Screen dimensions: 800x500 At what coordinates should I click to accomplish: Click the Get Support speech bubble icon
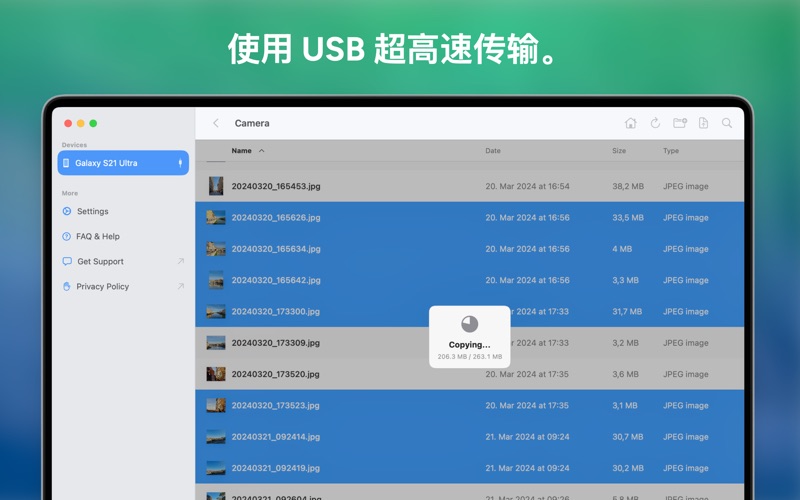click(x=67, y=261)
